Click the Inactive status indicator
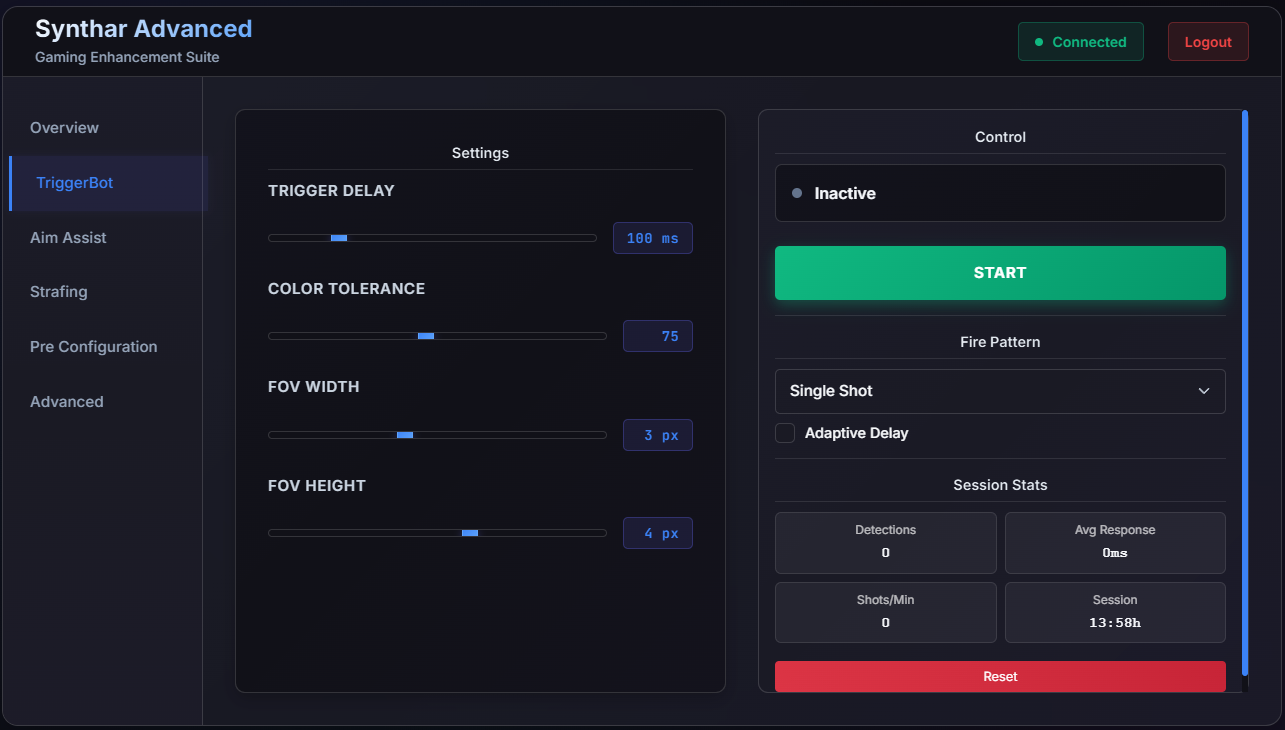Viewport: 1285px width, 730px height. click(x=999, y=192)
